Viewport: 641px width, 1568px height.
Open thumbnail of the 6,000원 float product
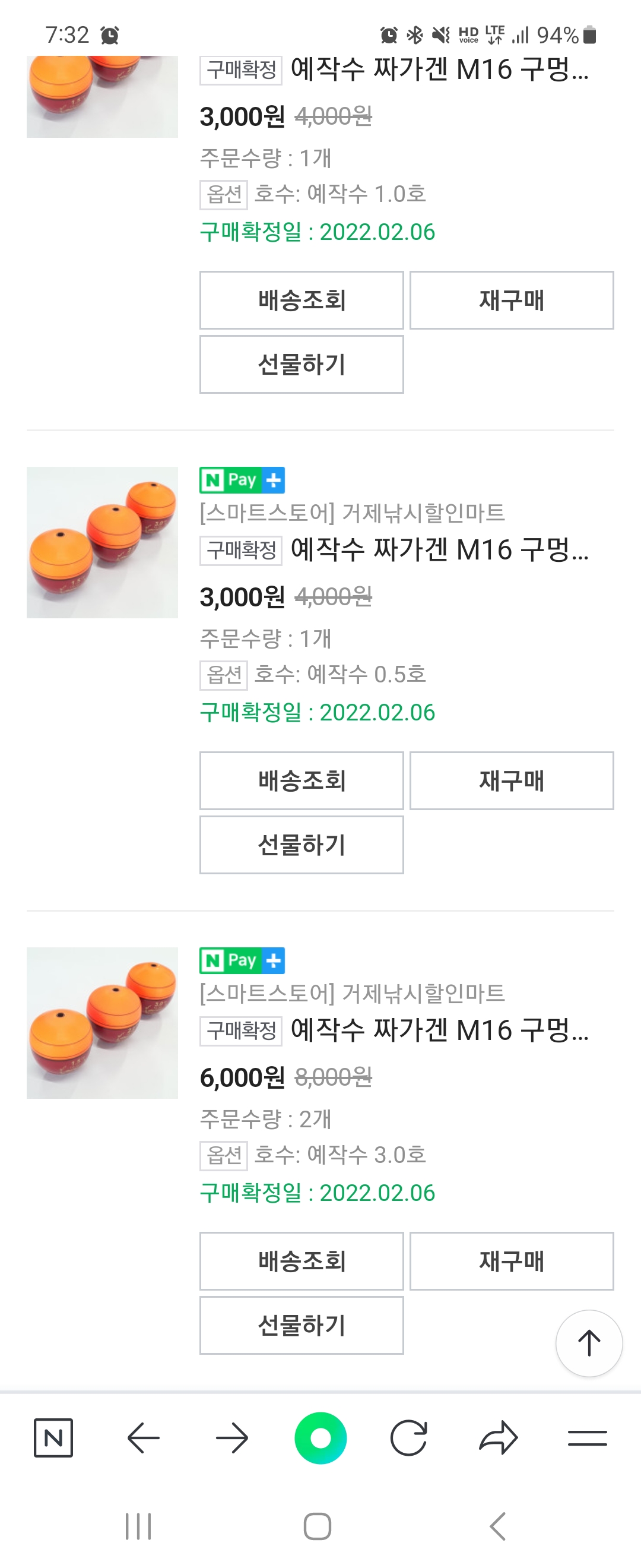click(x=102, y=1023)
